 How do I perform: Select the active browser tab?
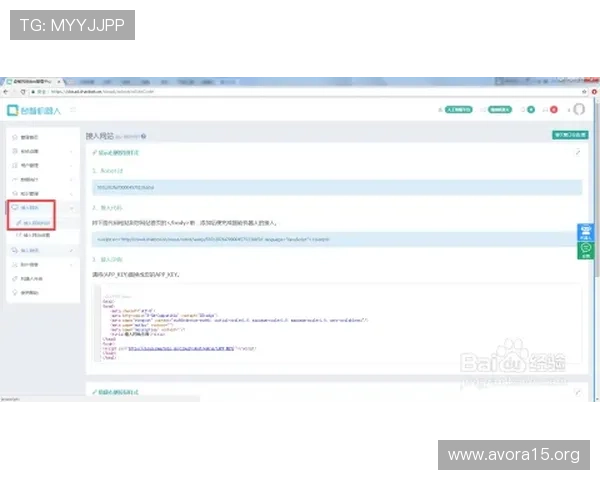34,82
